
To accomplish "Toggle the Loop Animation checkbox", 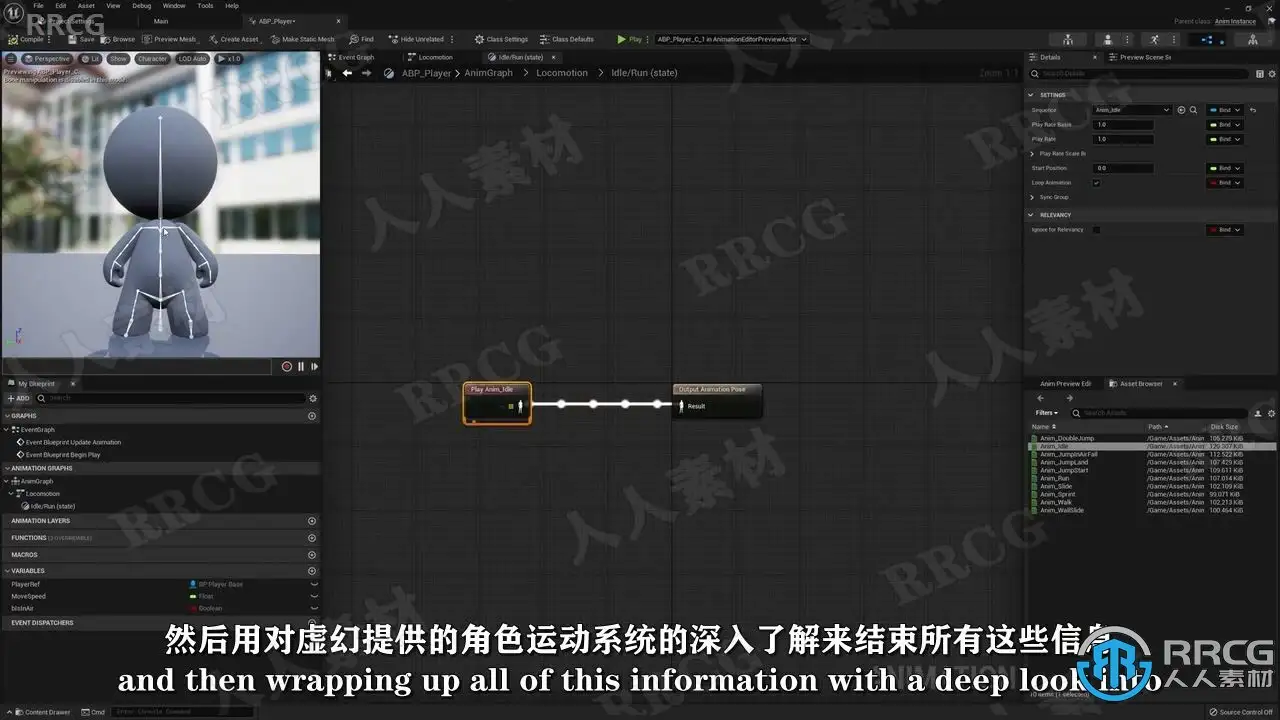I will tap(1097, 183).
